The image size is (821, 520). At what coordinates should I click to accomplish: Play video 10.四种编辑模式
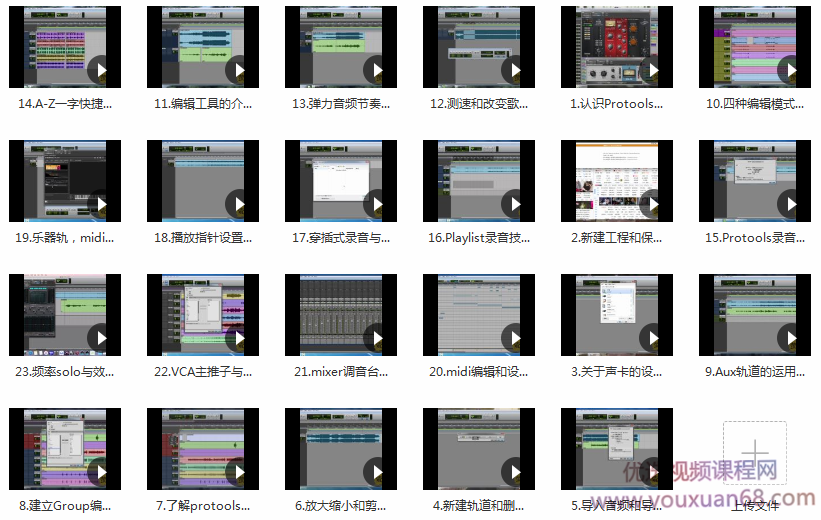tap(789, 69)
